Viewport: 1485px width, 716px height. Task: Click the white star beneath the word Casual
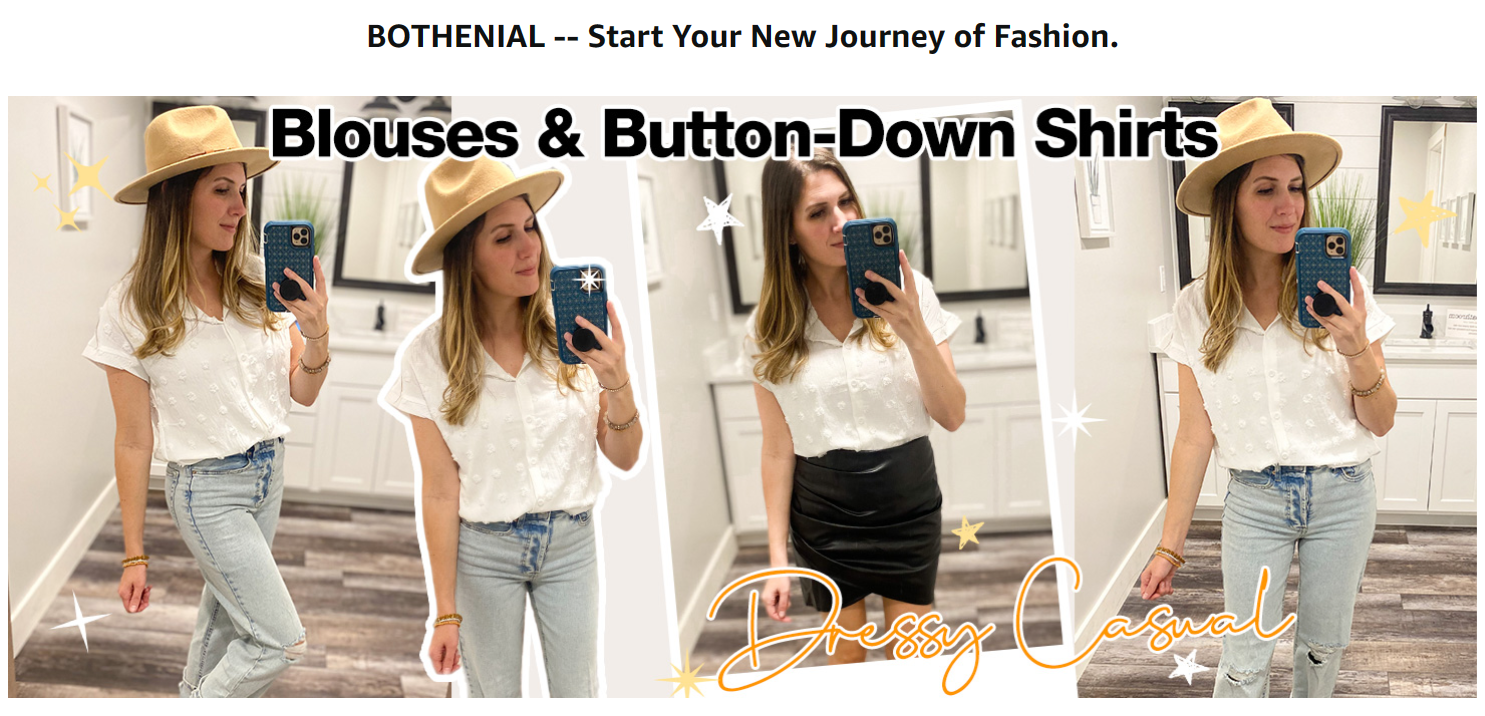click(1189, 666)
